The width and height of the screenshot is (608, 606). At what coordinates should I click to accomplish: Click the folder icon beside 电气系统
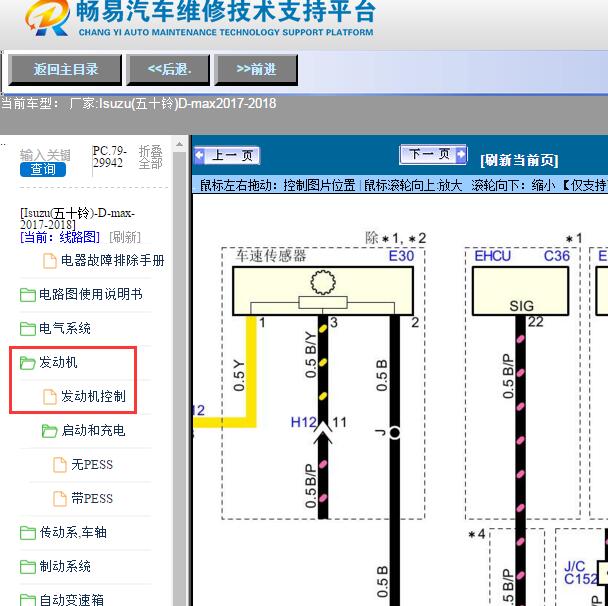tap(28, 329)
